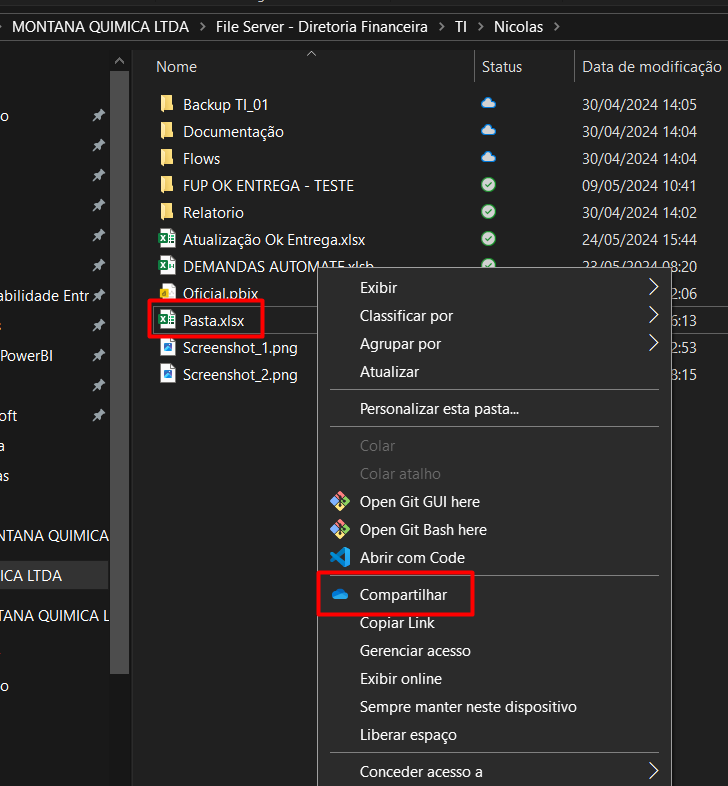Viewport: 728px width, 786px height.
Task: Click the Git GUI icon in context menu
Action: pyautogui.click(x=339, y=502)
